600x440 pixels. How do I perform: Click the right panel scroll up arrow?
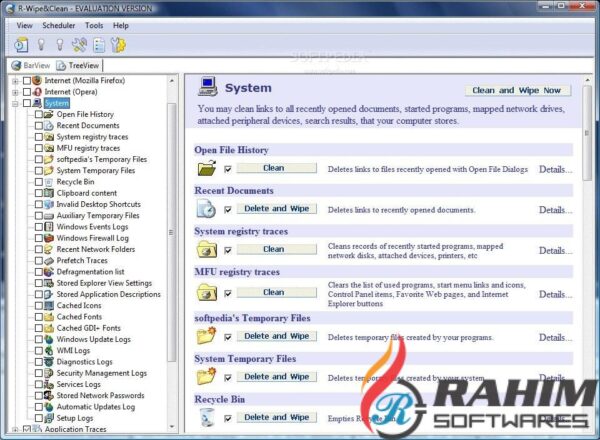tap(588, 80)
